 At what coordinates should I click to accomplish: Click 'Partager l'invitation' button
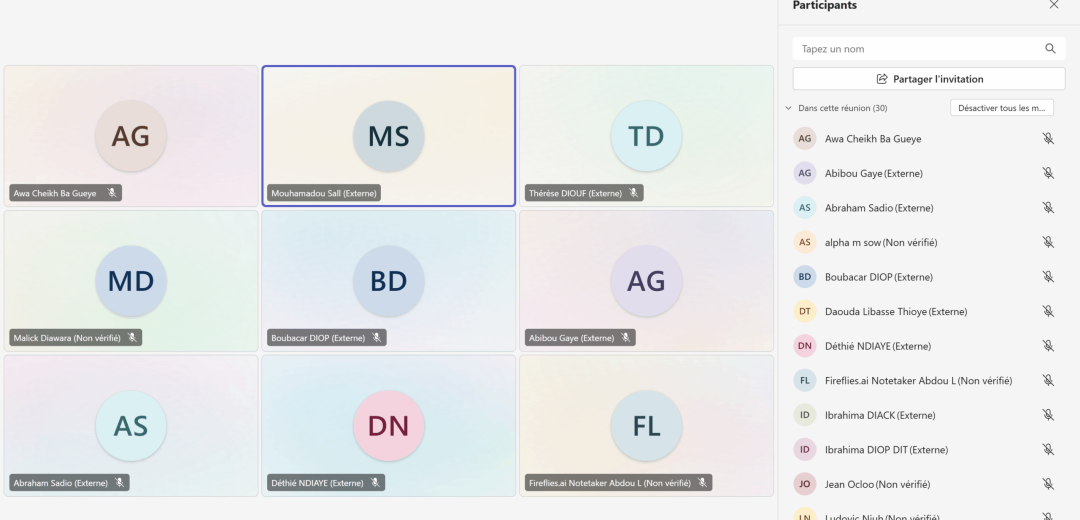[x=929, y=79]
